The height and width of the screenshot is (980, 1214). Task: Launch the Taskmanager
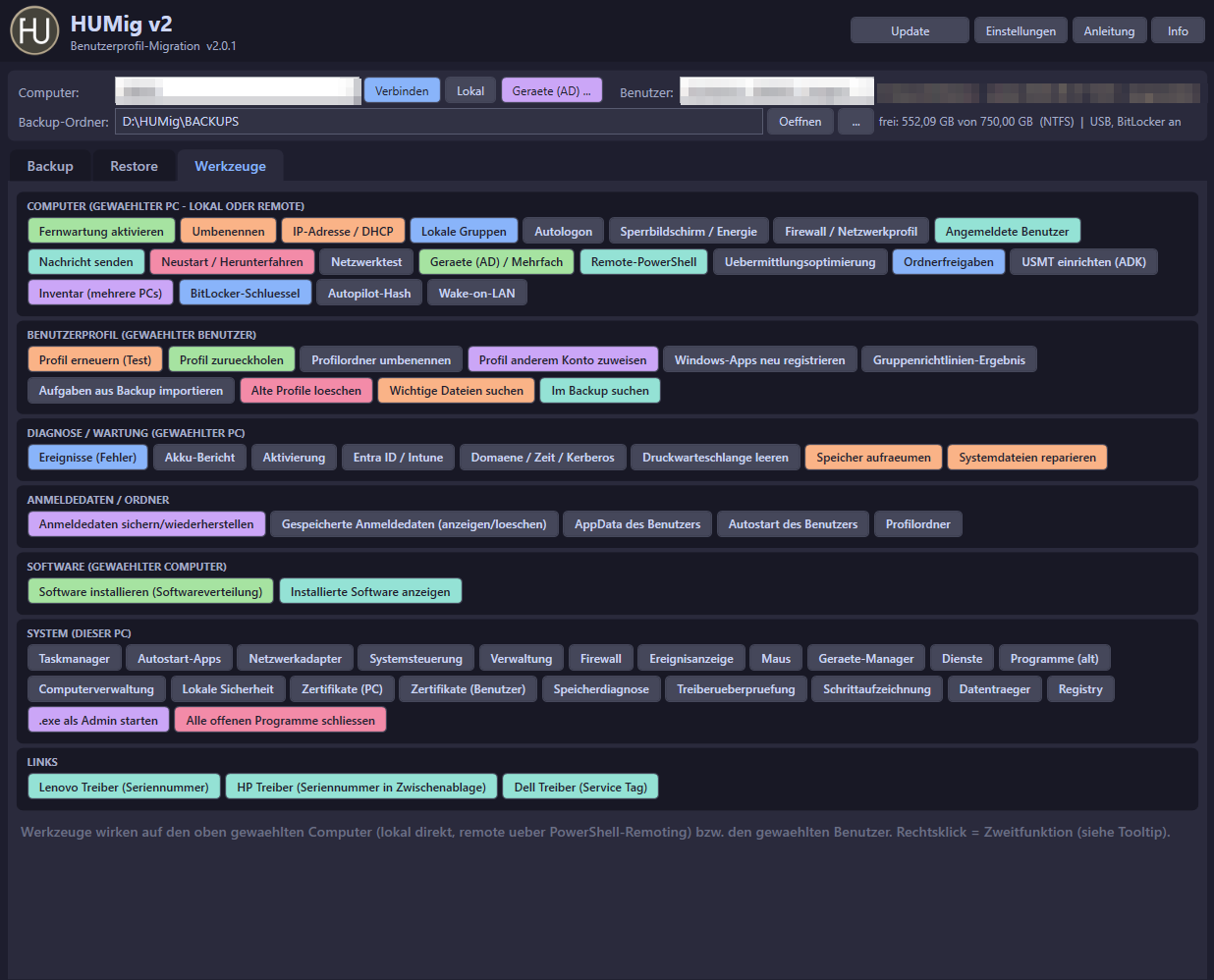point(75,659)
